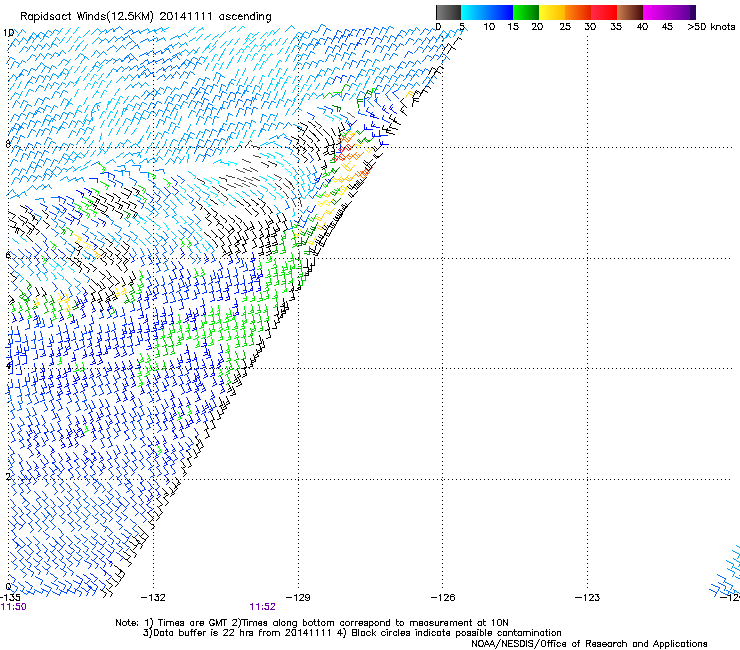
Task: Click the latitude '10' axis label
Action: coord(8,33)
